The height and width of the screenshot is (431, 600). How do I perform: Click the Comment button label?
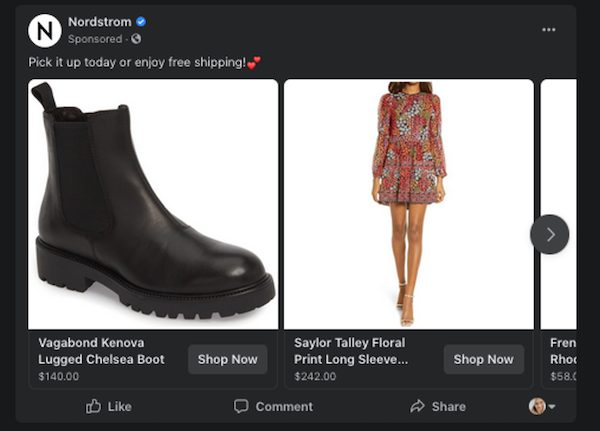tap(284, 406)
